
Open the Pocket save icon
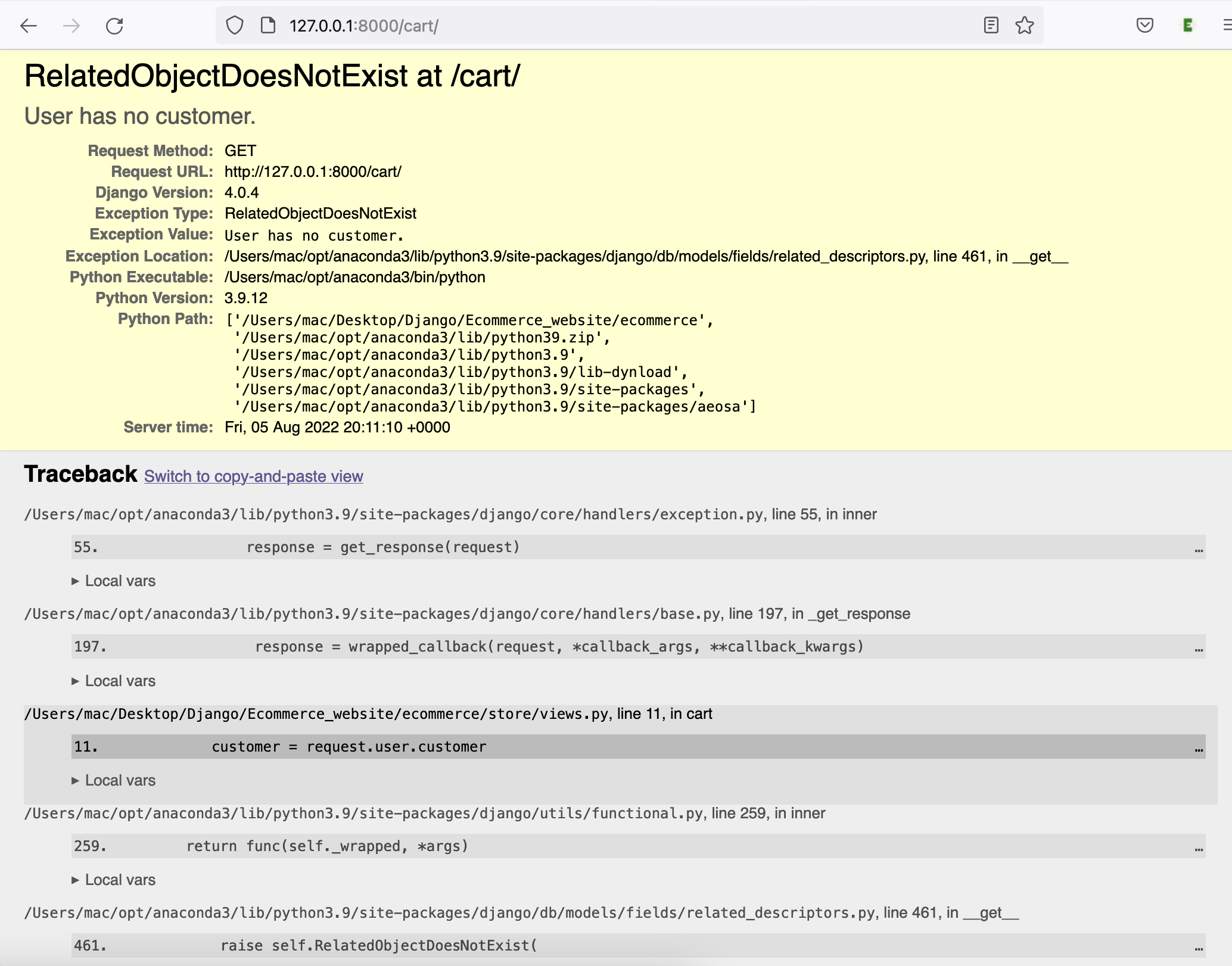point(1144,26)
